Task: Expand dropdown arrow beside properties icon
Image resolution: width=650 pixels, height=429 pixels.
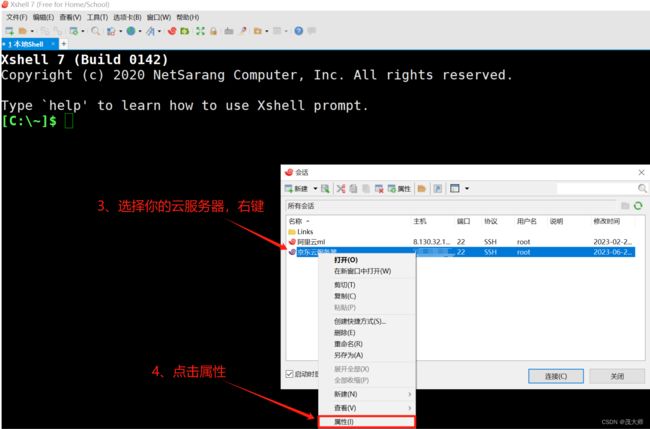Action: (x=83, y=31)
